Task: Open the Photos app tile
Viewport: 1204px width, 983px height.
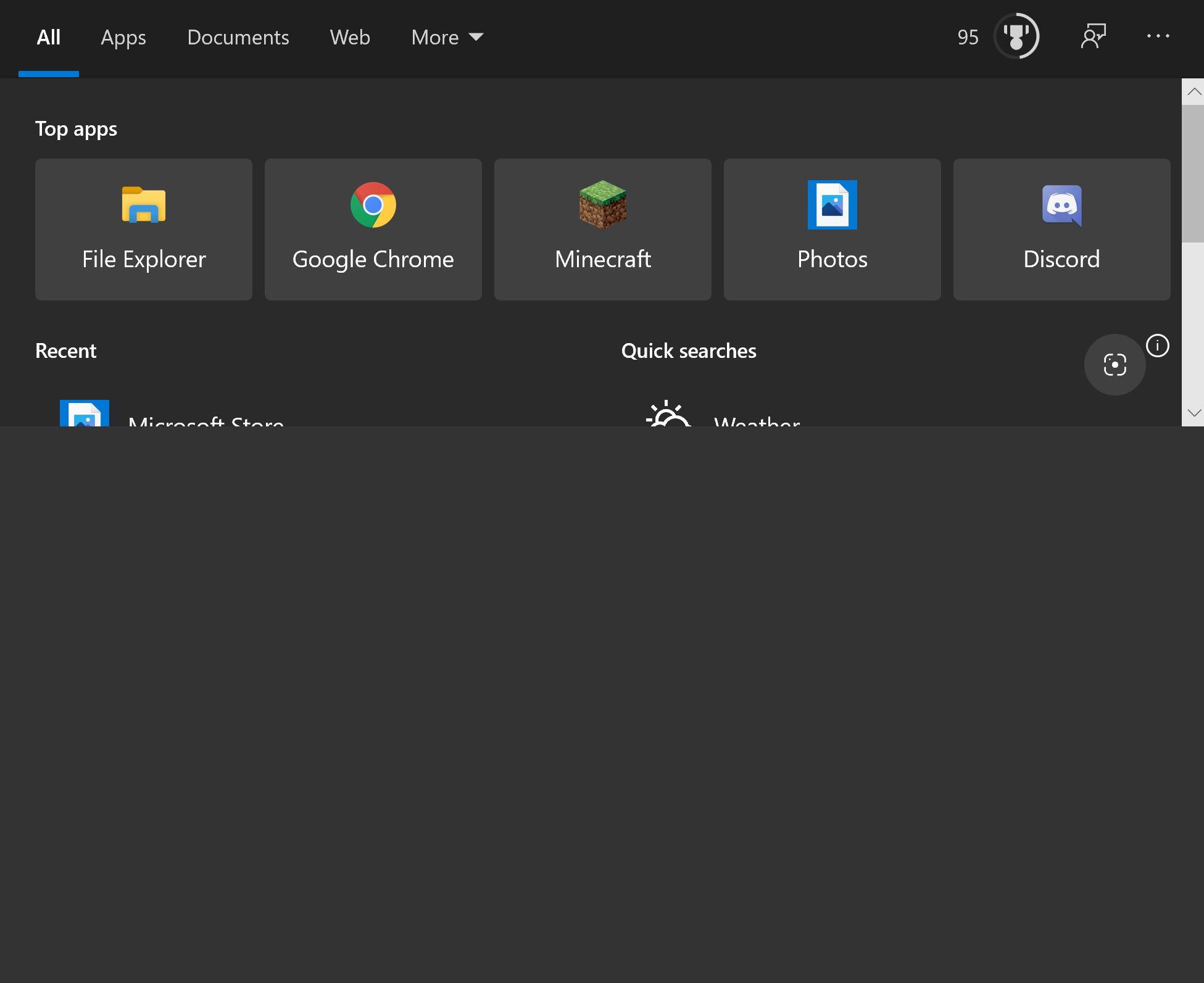Action: 832,230
